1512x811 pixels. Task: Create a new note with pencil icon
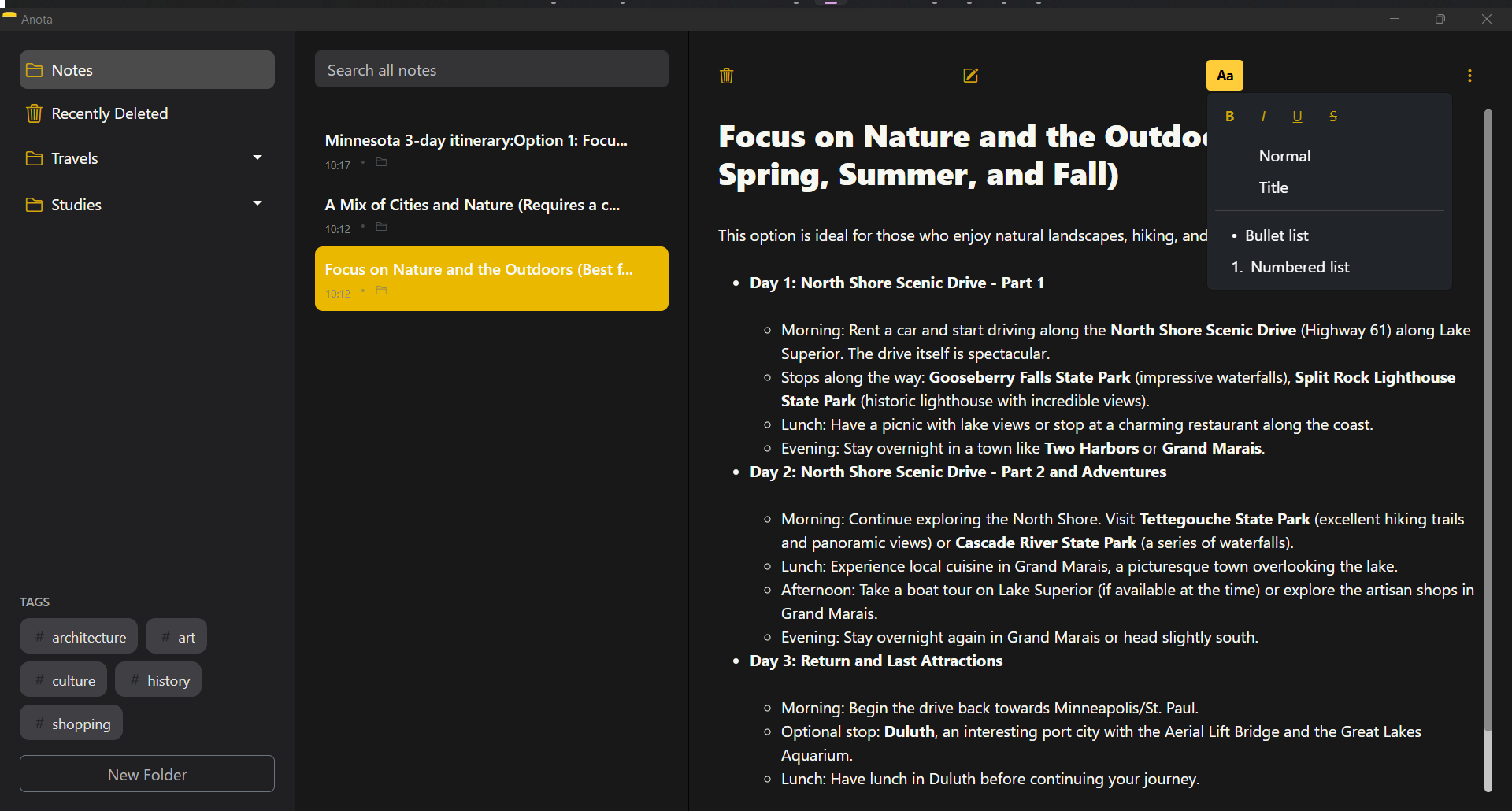pos(970,76)
